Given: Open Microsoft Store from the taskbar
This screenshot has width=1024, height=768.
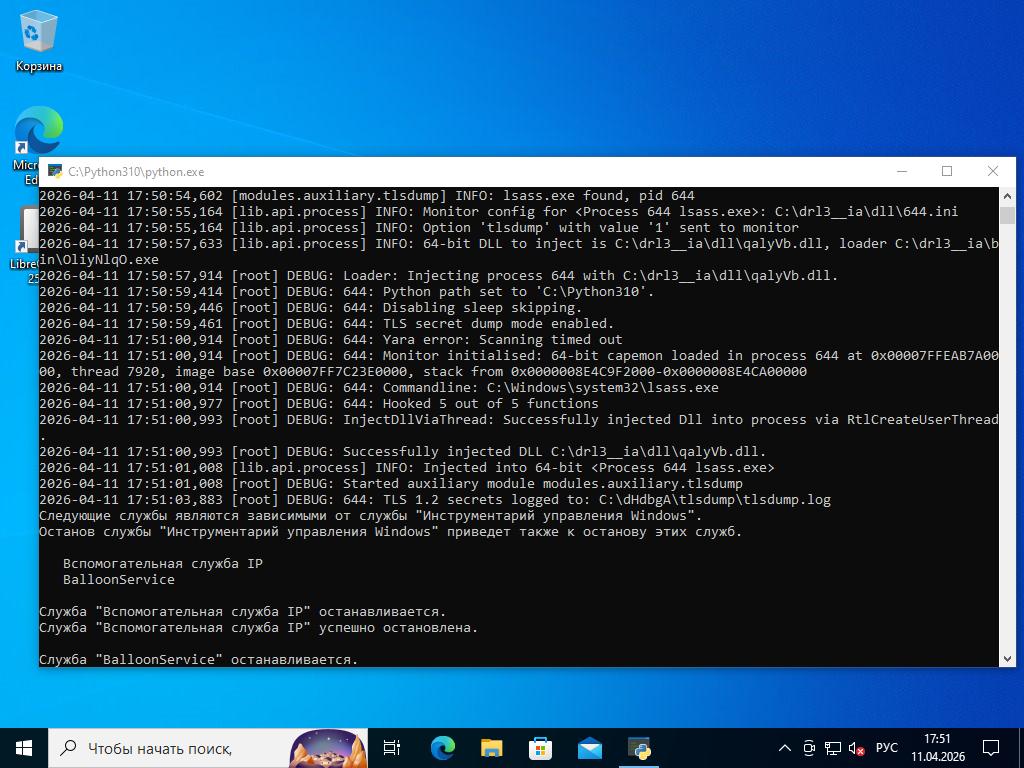Looking at the screenshot, I should (x=540, y=748).
